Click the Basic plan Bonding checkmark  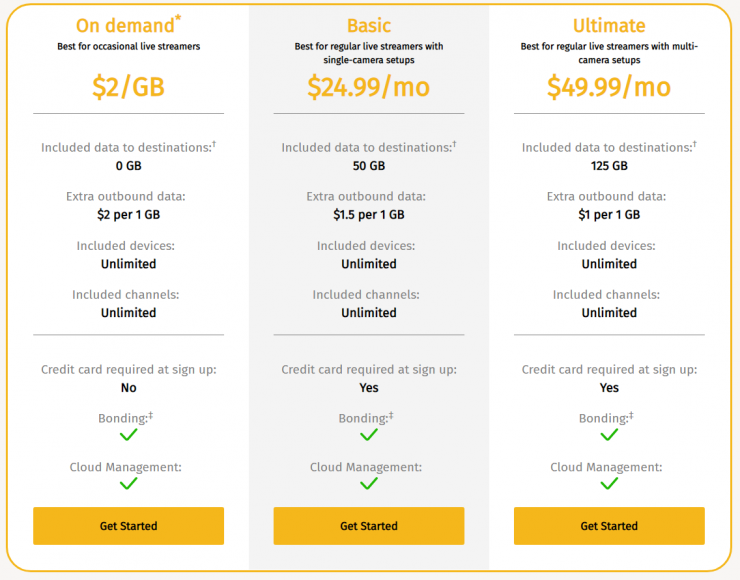click(x=369, y=435)
